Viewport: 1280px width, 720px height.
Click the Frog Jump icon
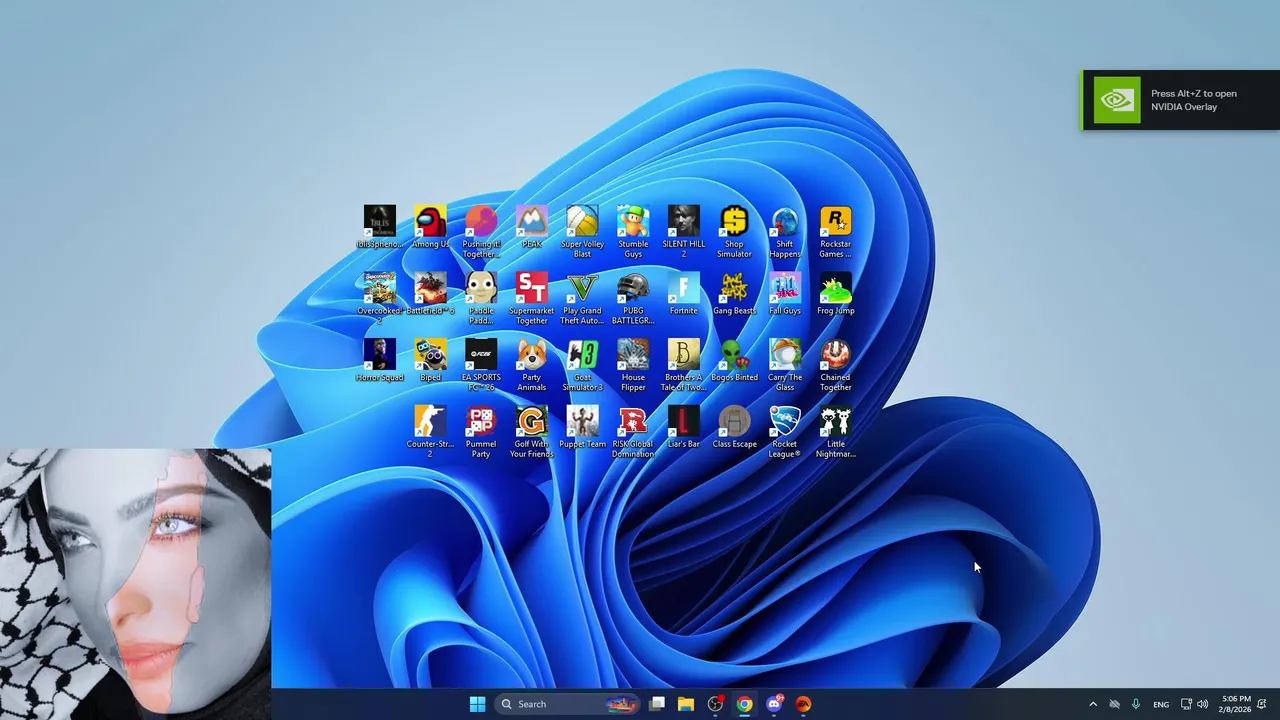click(x=836, y=294)
